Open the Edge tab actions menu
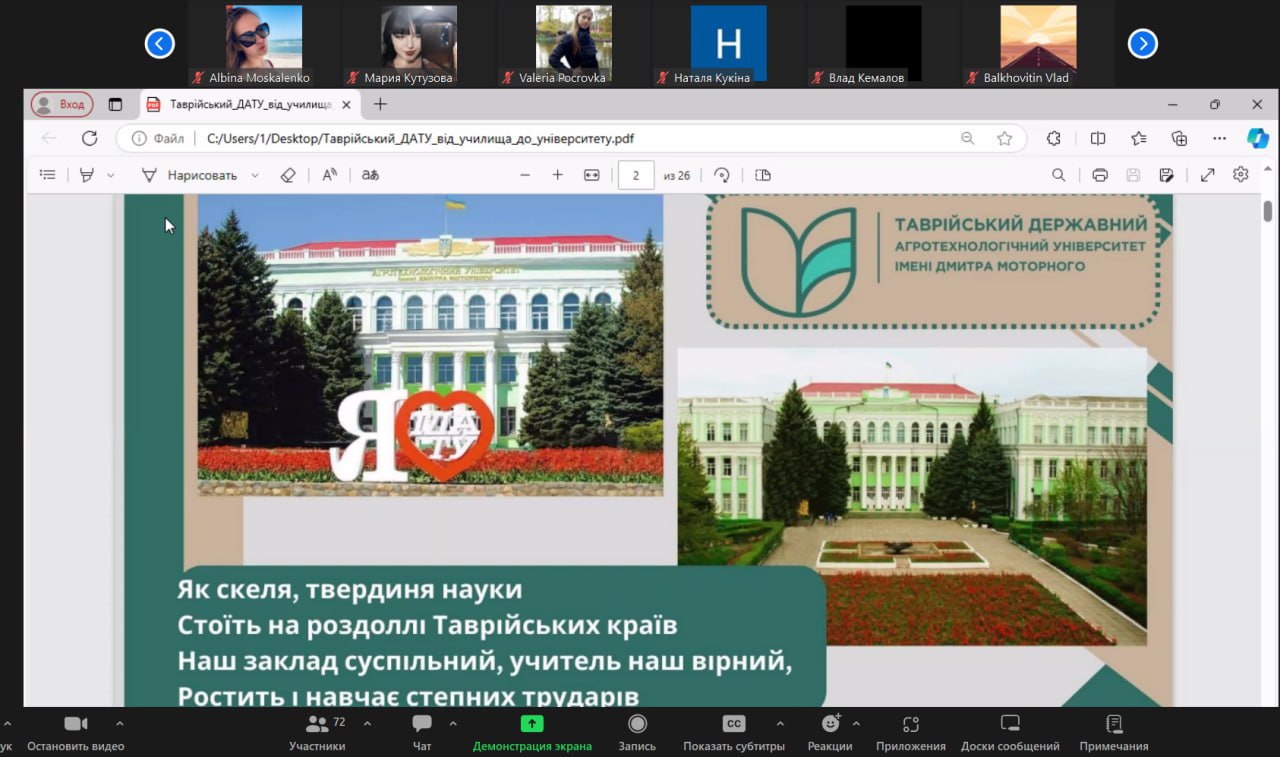This screenshot has height=757, width=1280. [x=115, y=104]
